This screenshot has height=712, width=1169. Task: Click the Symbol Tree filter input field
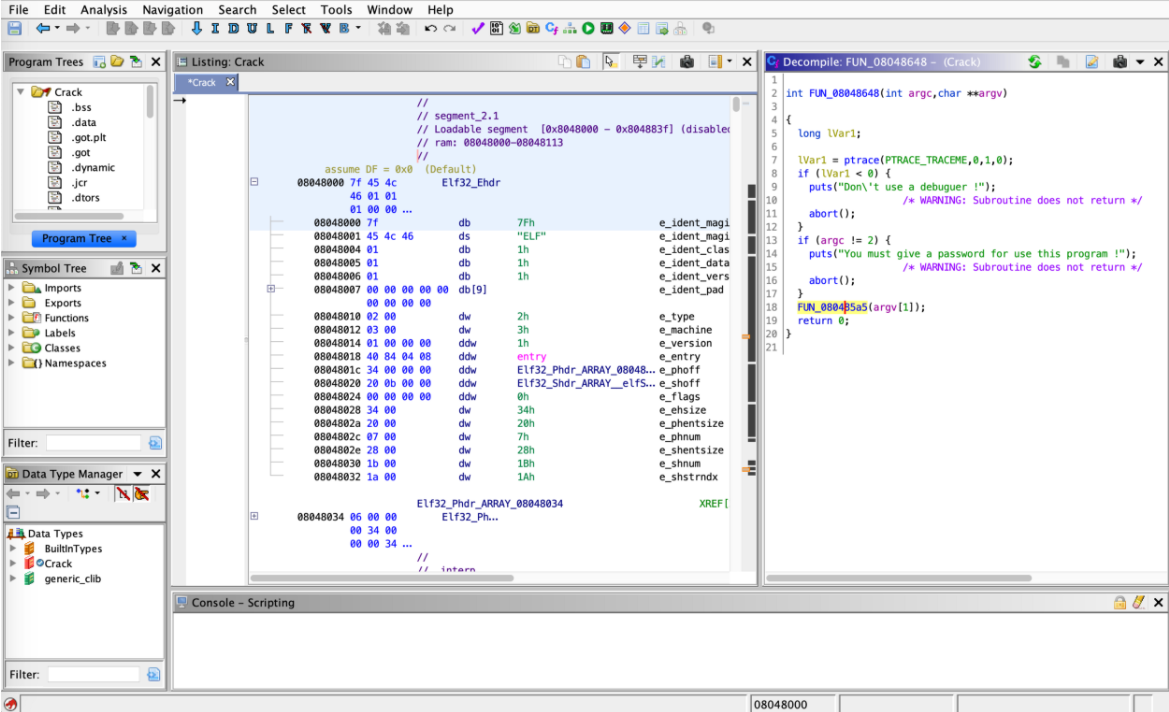pyautogui.click(x=93, y=442)
